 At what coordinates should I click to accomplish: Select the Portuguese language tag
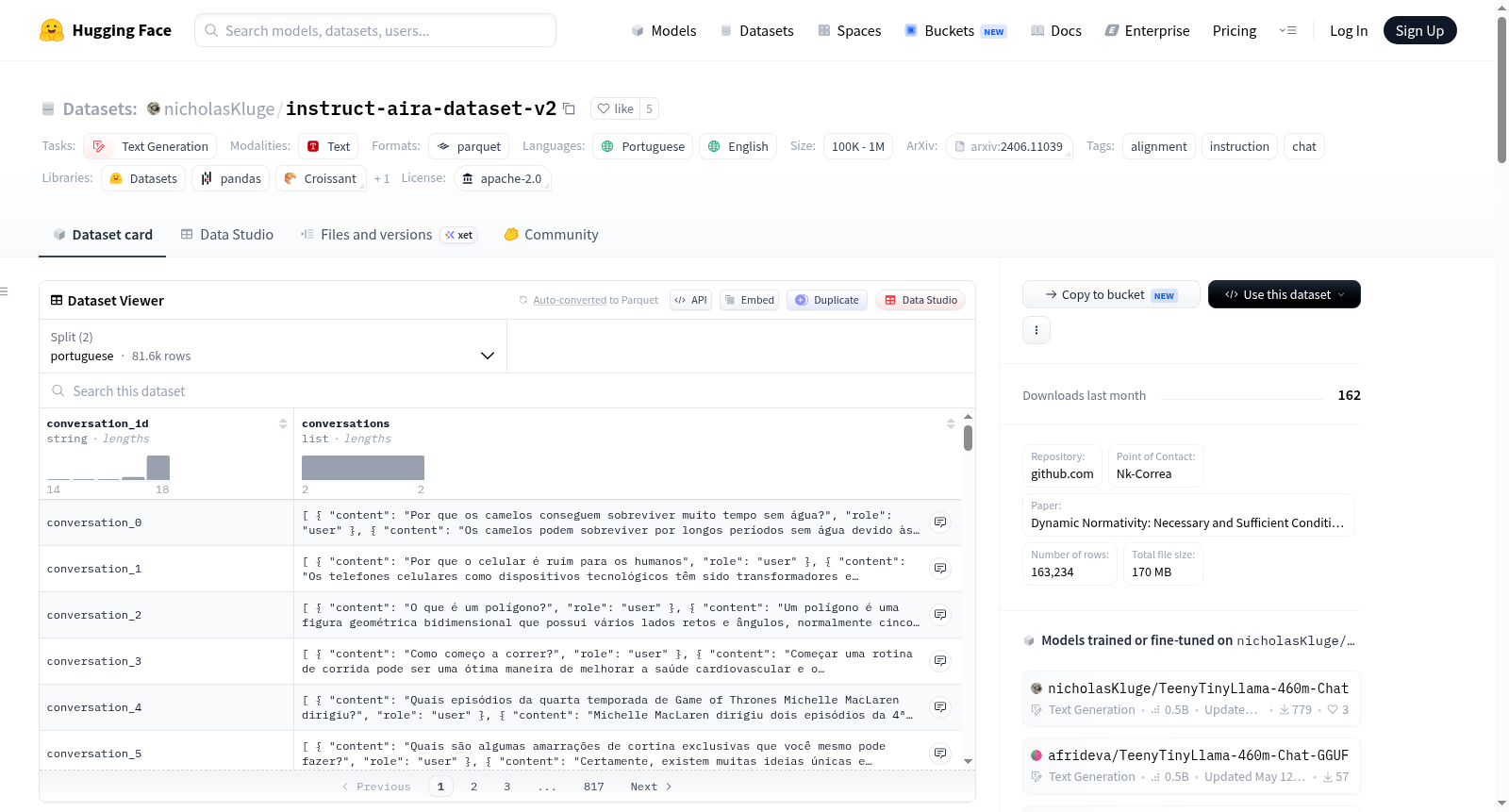click(643, 146)
